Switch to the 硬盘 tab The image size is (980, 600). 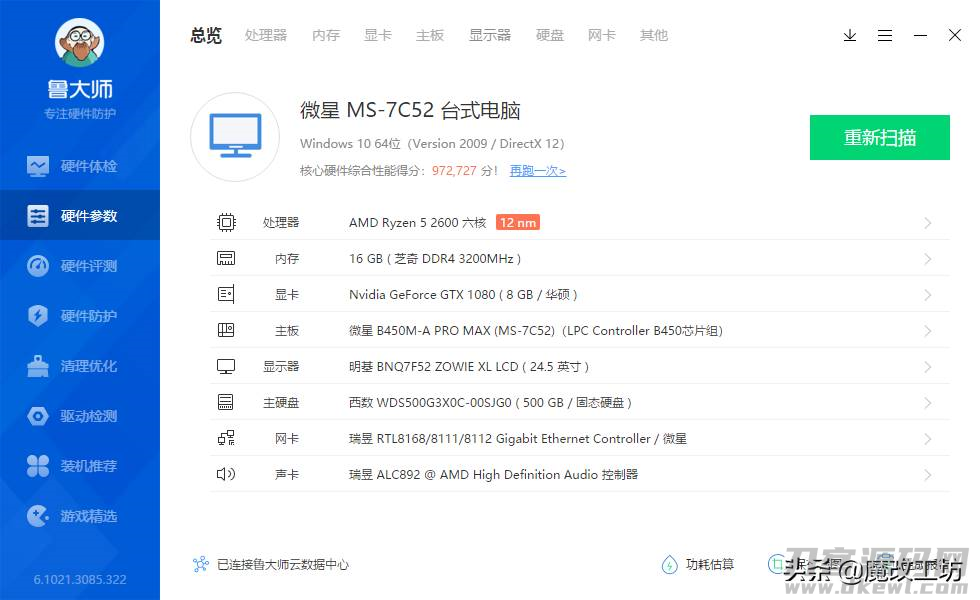click(550, 36)
